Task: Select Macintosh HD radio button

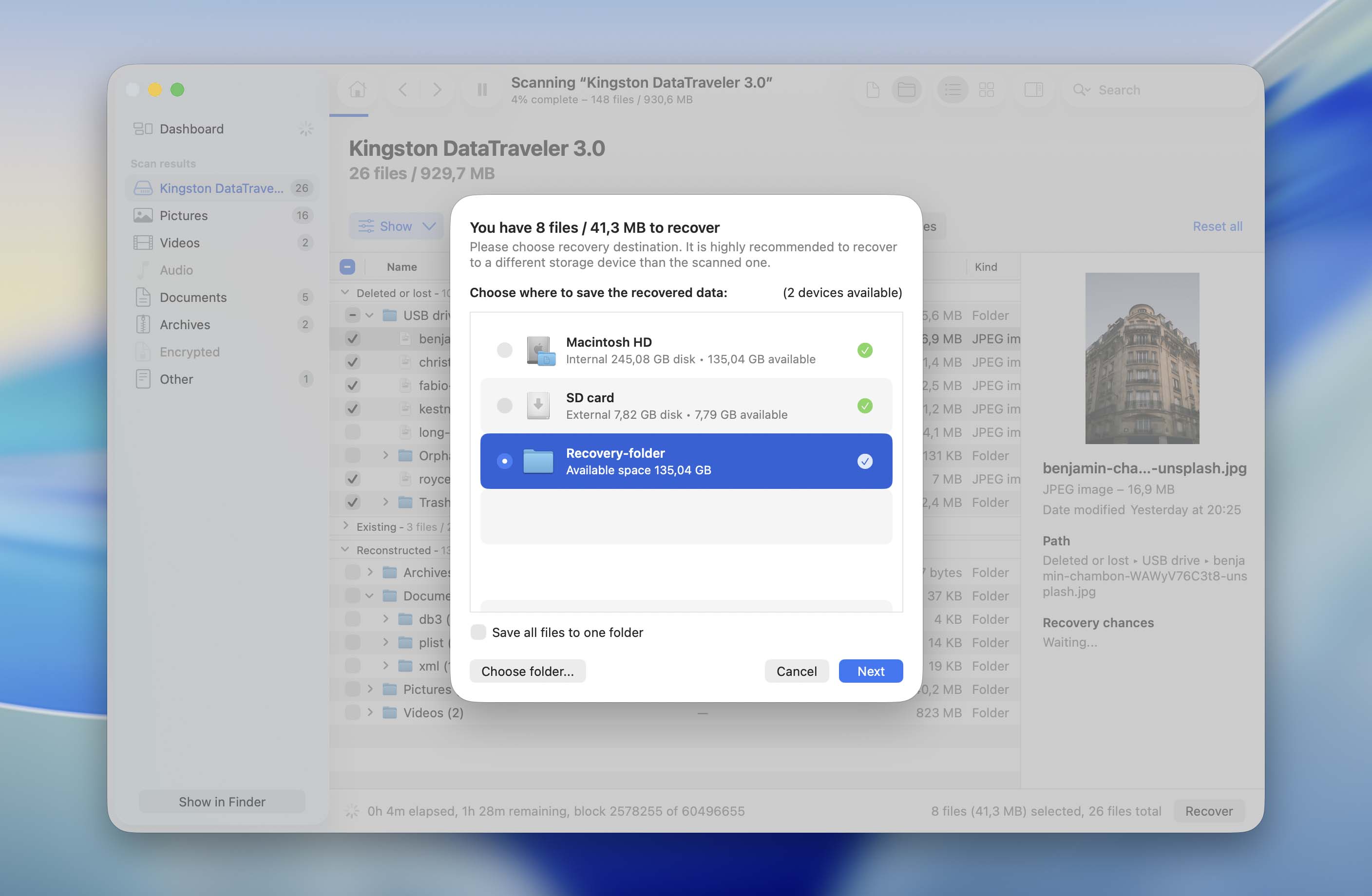Action: tap(504, 350)
